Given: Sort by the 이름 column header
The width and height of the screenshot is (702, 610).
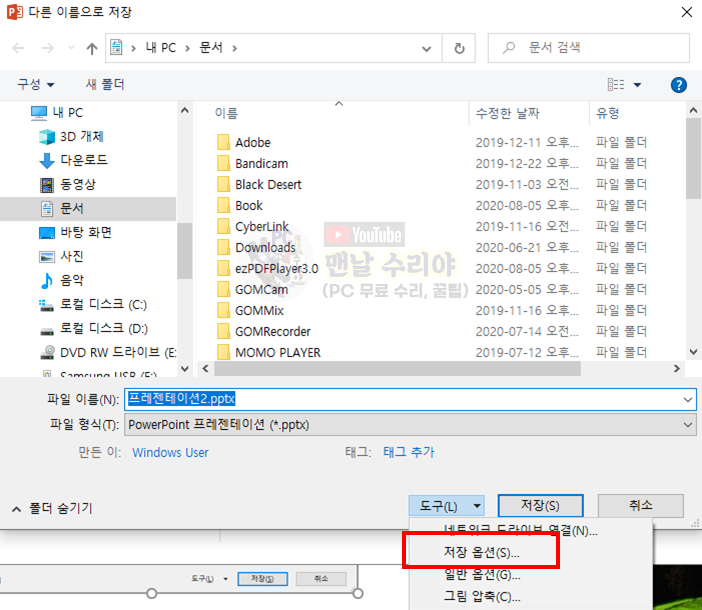Looking at the screenshot, I should 227,113.
